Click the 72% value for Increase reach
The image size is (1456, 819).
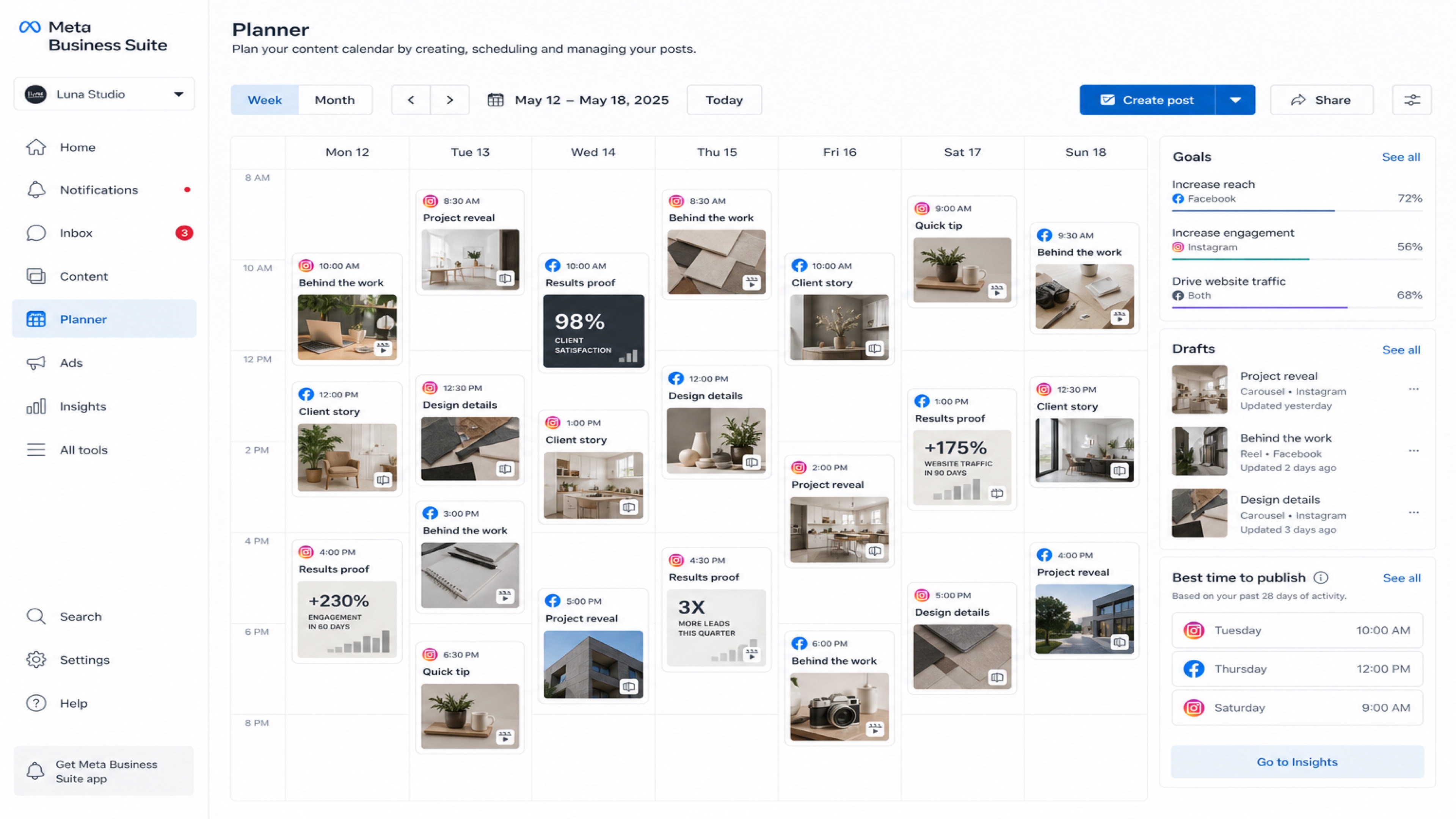[1409, 198]
